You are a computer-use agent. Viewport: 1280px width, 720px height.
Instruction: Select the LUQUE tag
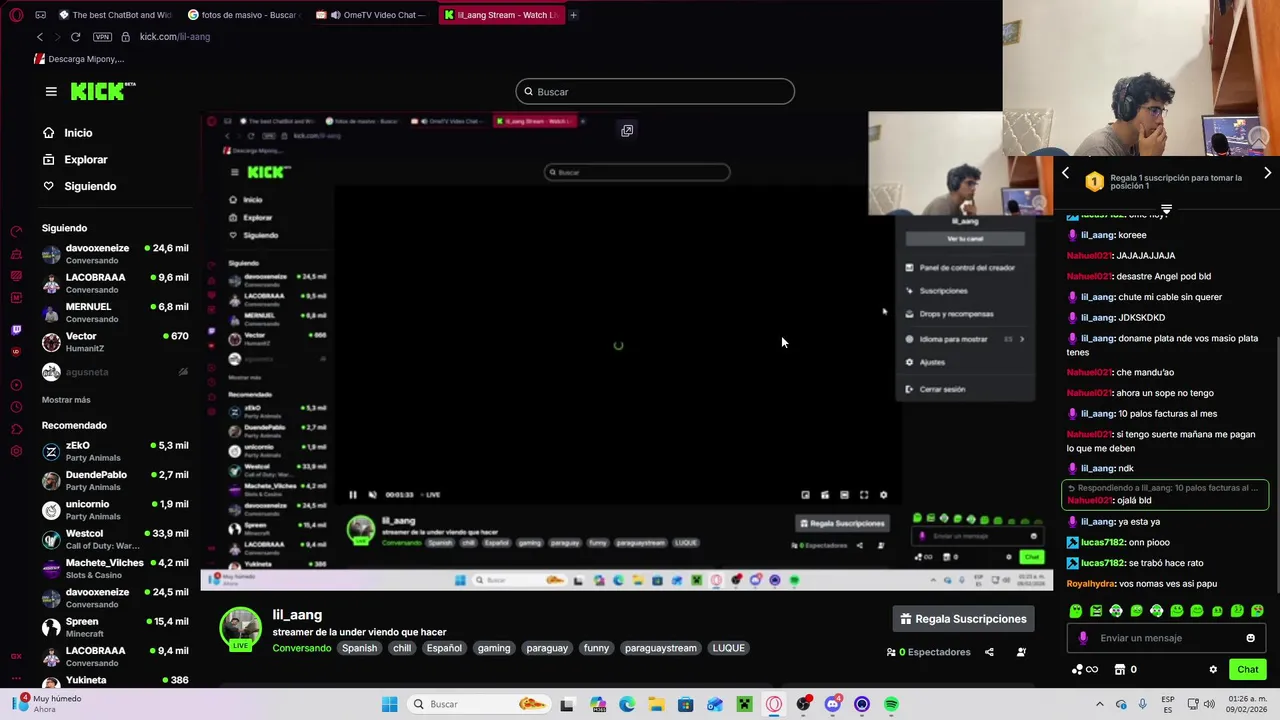tap(728, 648)
